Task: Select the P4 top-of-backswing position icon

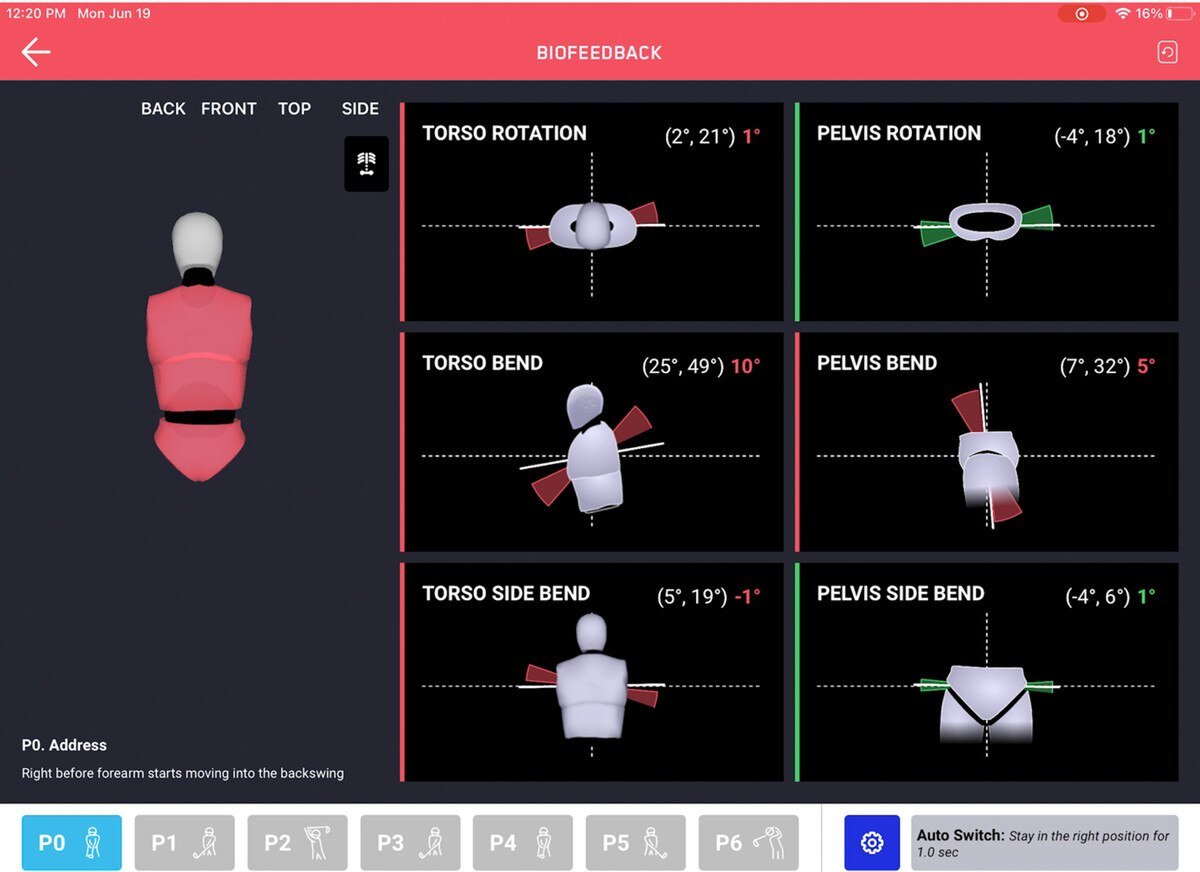Action: (x=523, y=843)
